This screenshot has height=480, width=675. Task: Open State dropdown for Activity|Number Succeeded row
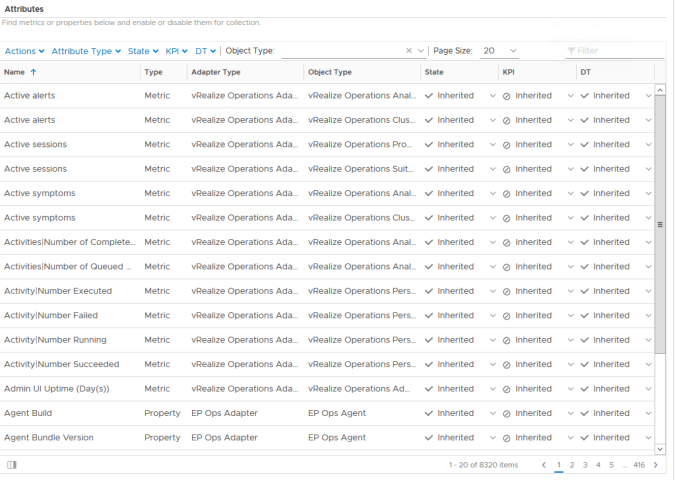coord(493,364)
